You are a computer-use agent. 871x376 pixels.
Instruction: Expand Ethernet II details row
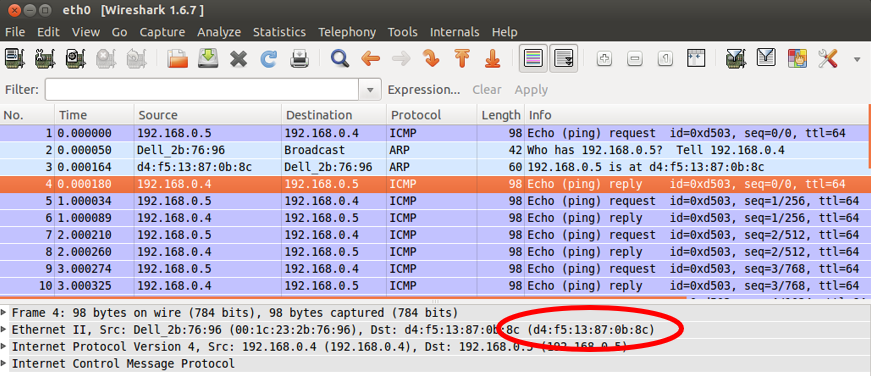coord(4,329)
